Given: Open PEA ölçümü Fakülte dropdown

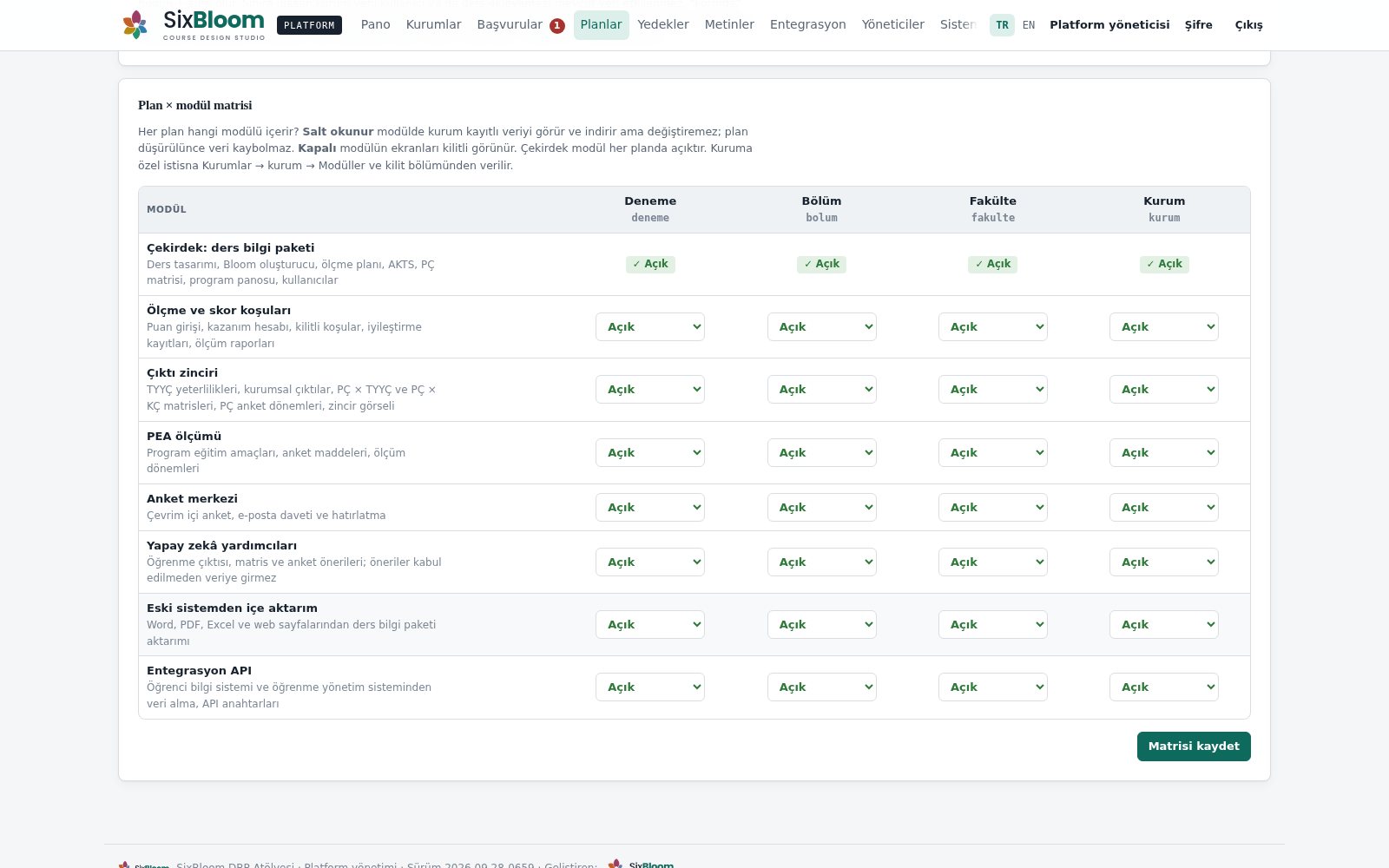Looking at the screenshot, I should click(993, 453).
